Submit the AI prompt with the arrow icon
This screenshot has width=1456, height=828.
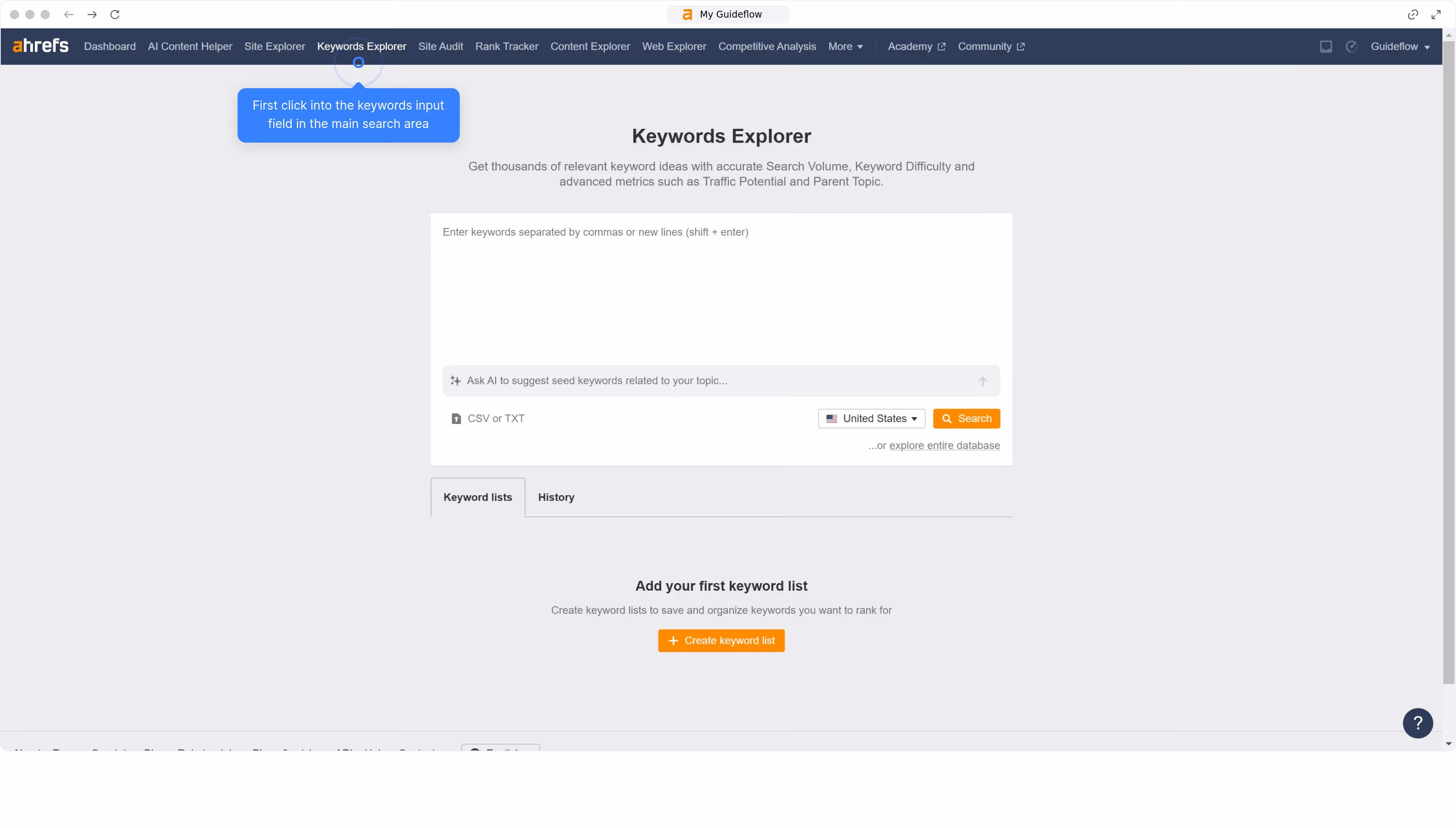click(x=982, y=381)
